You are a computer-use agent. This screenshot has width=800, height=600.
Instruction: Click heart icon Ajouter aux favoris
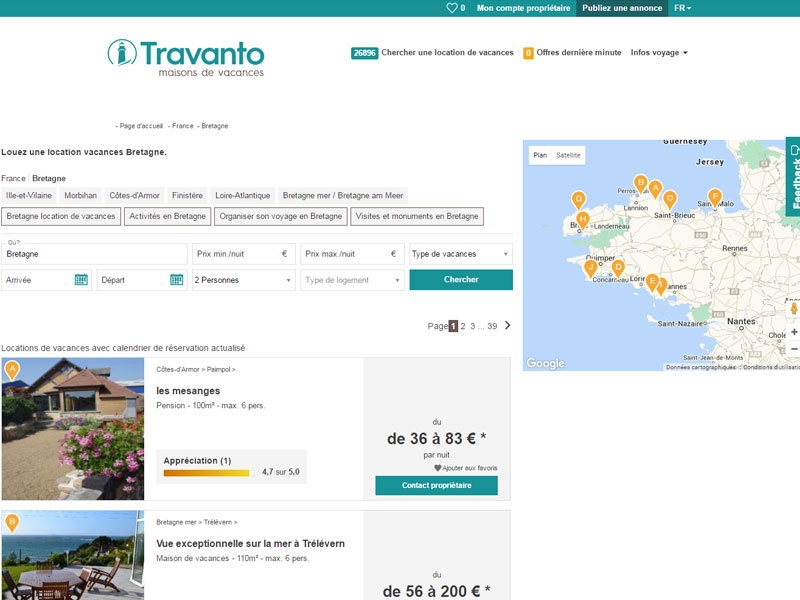pyautogui.click(x=437, y=468)
